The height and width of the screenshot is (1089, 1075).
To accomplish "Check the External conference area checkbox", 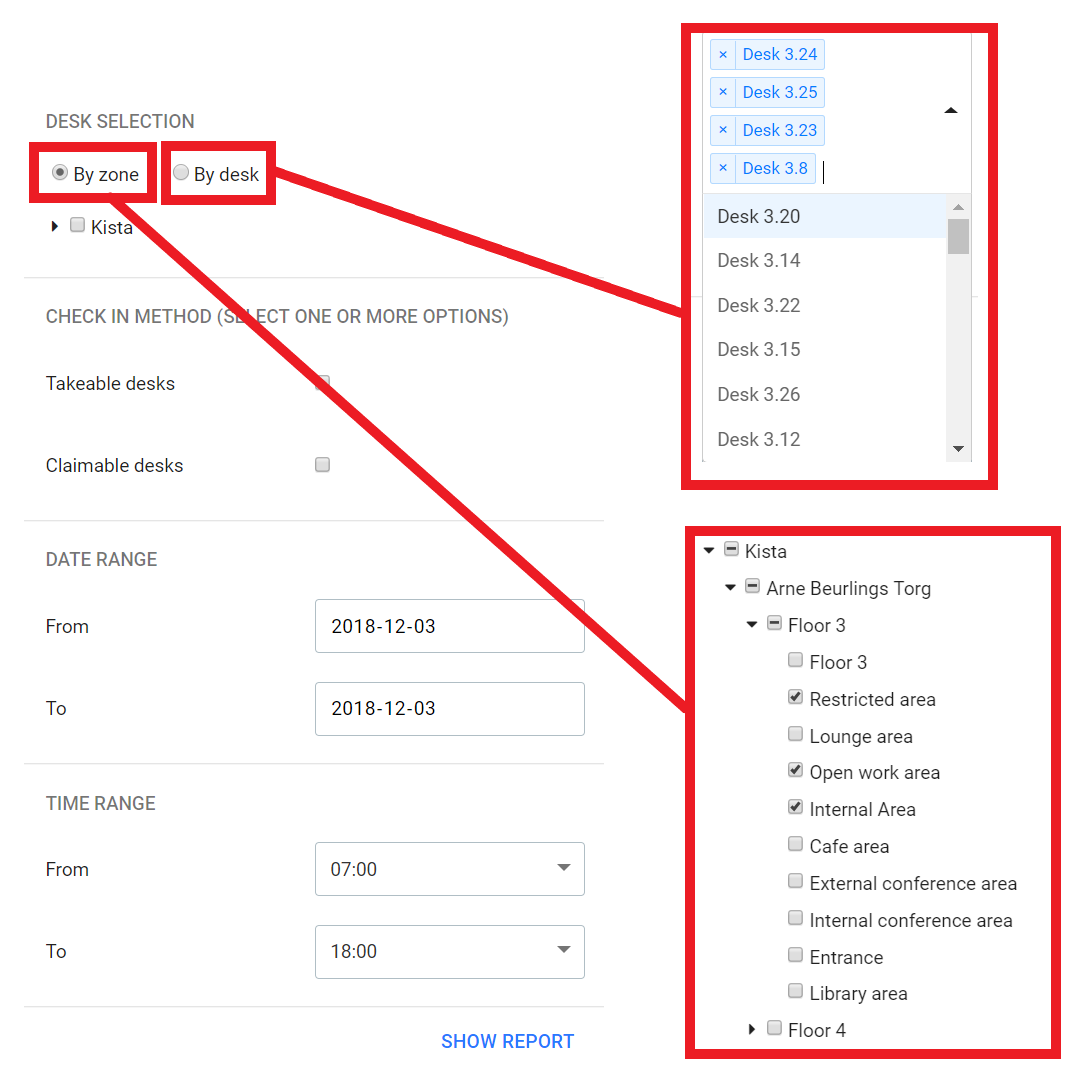I will (x=795, y=881).
